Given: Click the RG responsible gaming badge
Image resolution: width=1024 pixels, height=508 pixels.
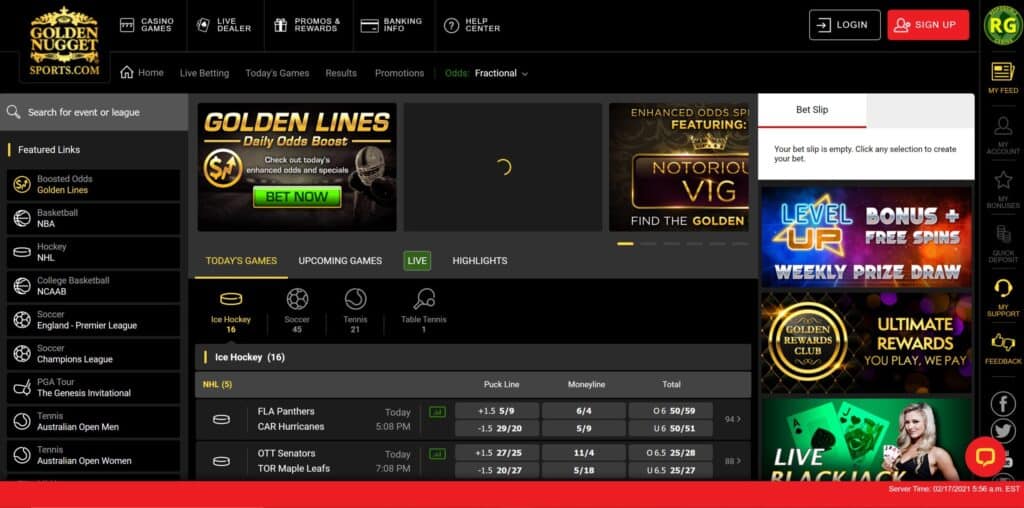Looking at the screenshot, I should click(x=1002, y=25).
